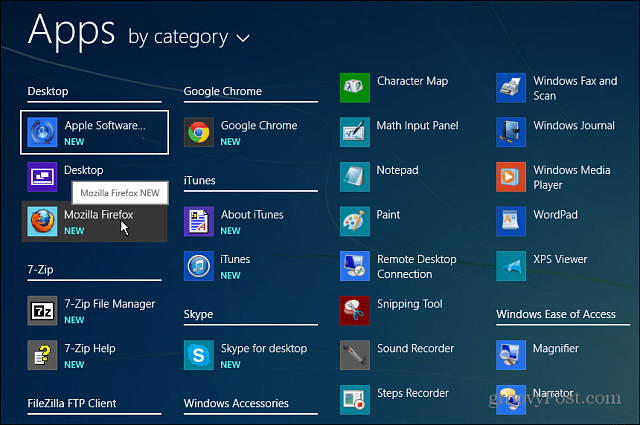Click the Desktop tile icon
640x425 pixels.
click(42, 177)
